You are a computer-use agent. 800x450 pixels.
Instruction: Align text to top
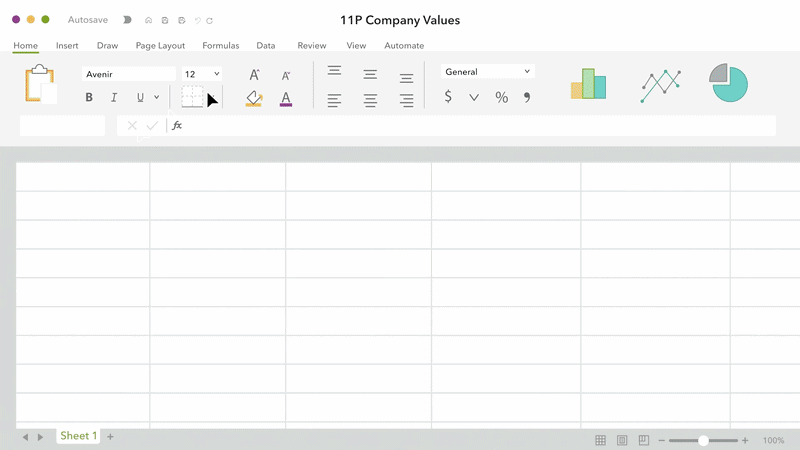(x=334, y=70)
